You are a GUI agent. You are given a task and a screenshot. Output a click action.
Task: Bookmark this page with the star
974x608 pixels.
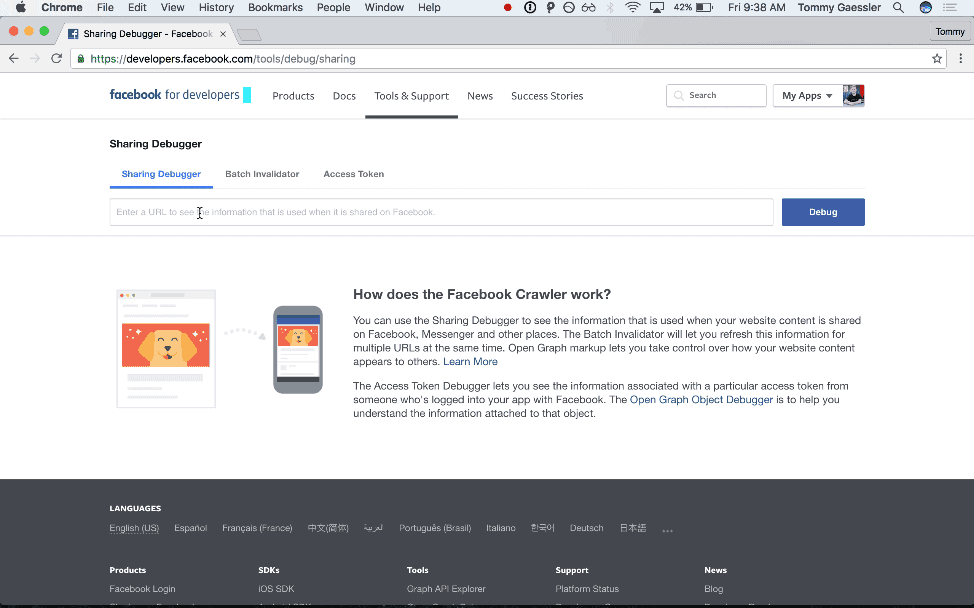pyautogui.click(x=937, y=59)
